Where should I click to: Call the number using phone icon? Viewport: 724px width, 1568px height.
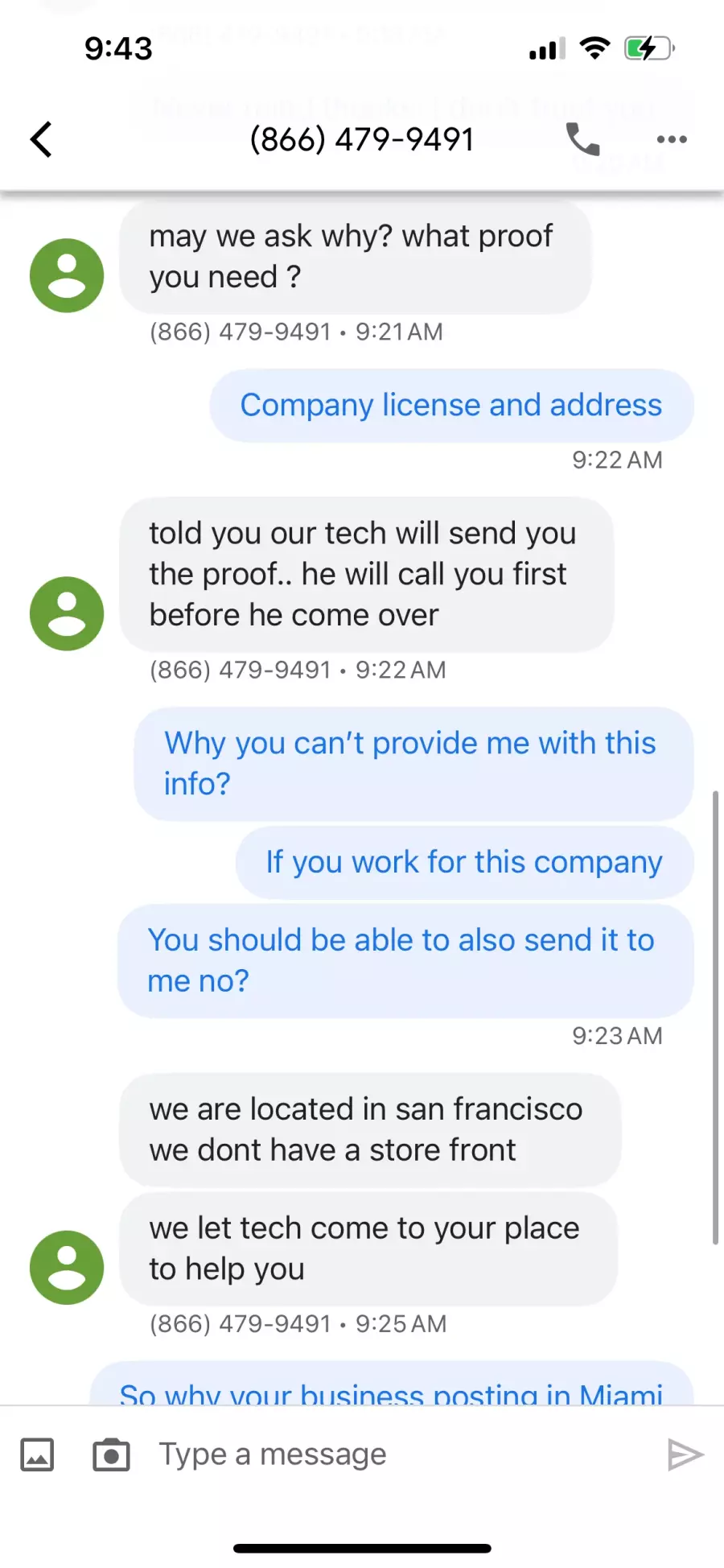(582, 139)
